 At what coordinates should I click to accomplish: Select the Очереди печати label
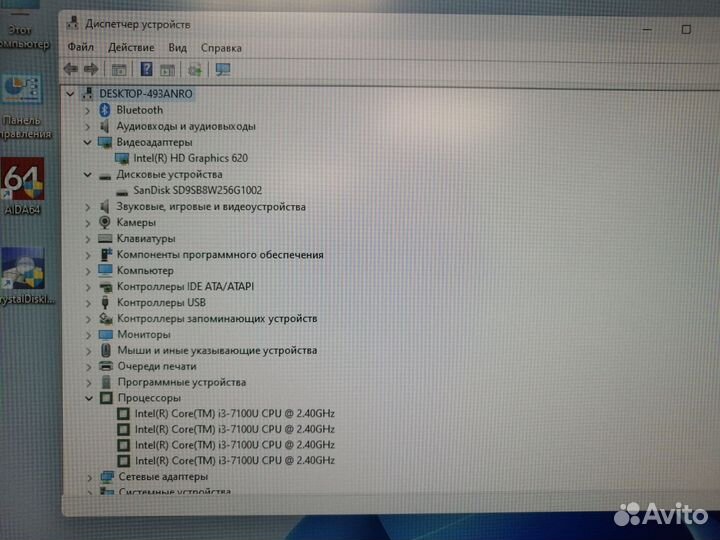pyautogui.click(x=157, y=366)
